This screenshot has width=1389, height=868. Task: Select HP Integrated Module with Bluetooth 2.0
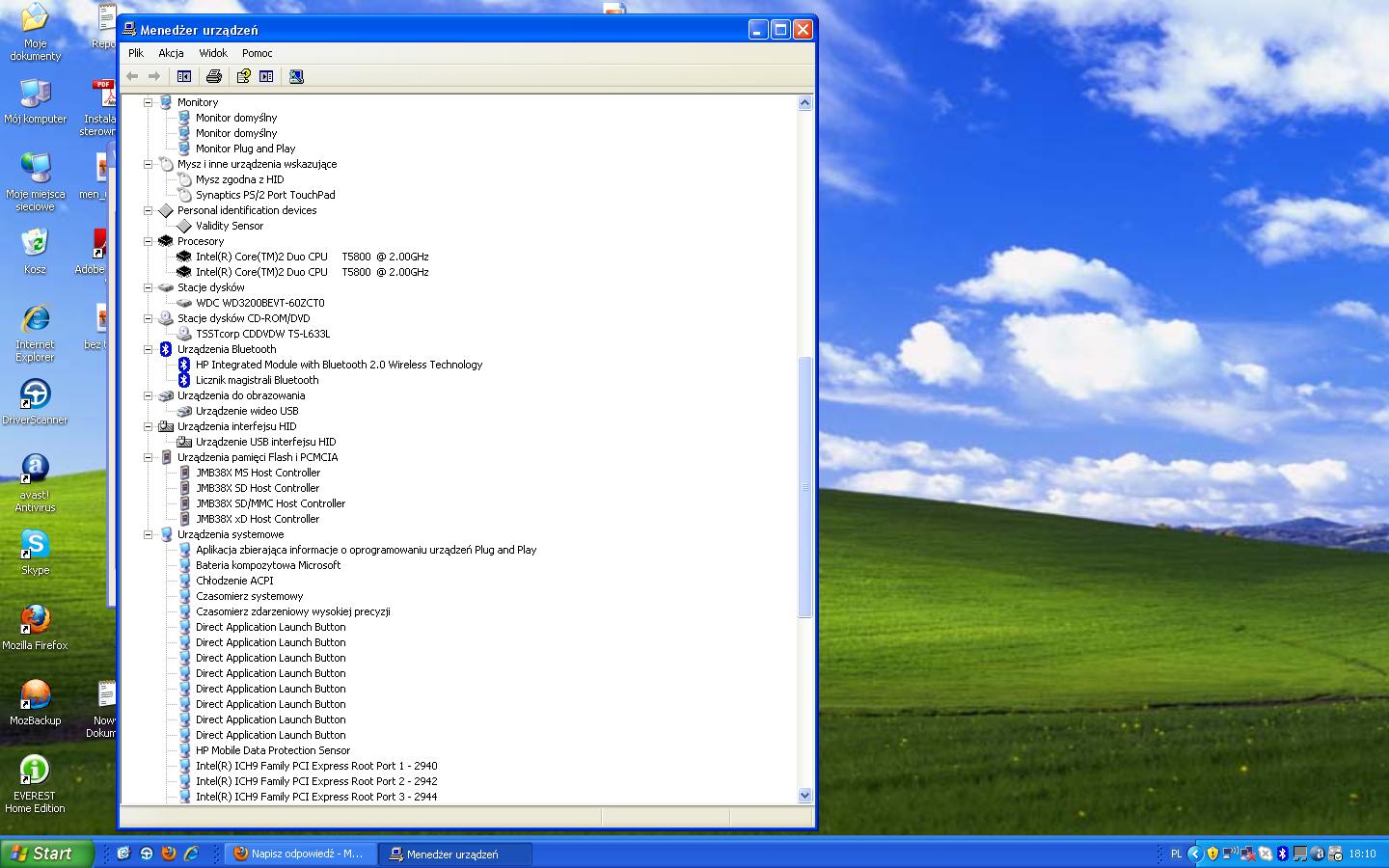339,365
